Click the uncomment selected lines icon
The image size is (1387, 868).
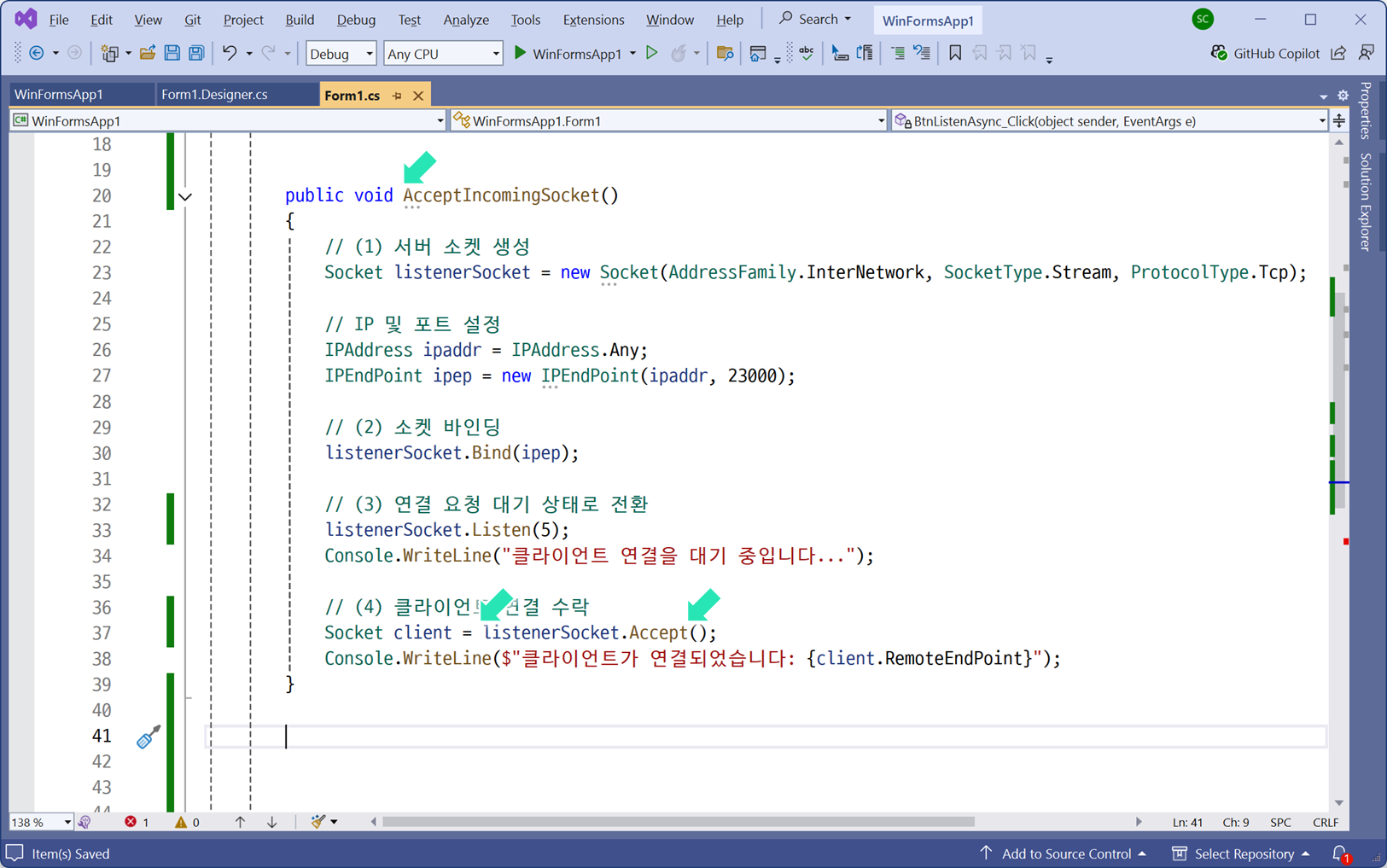click(922, 54)
